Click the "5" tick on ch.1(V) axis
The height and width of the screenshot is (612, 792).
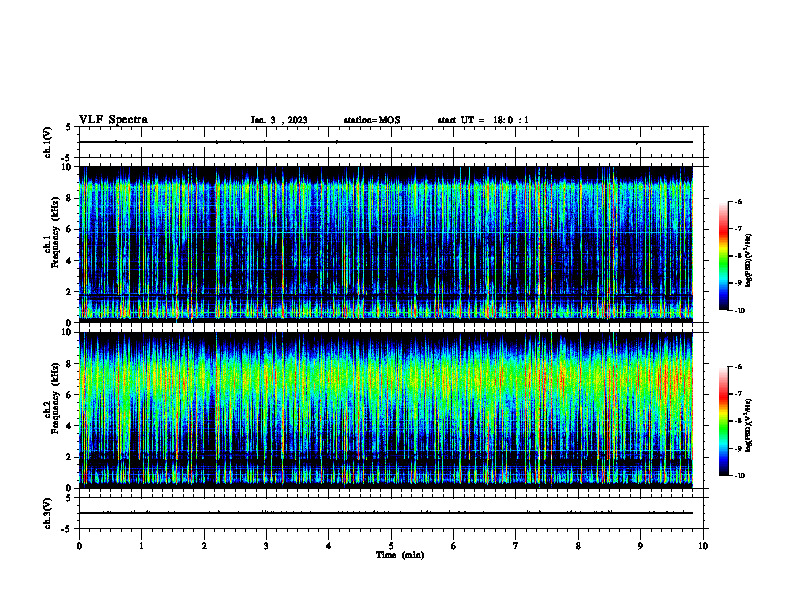69,128
